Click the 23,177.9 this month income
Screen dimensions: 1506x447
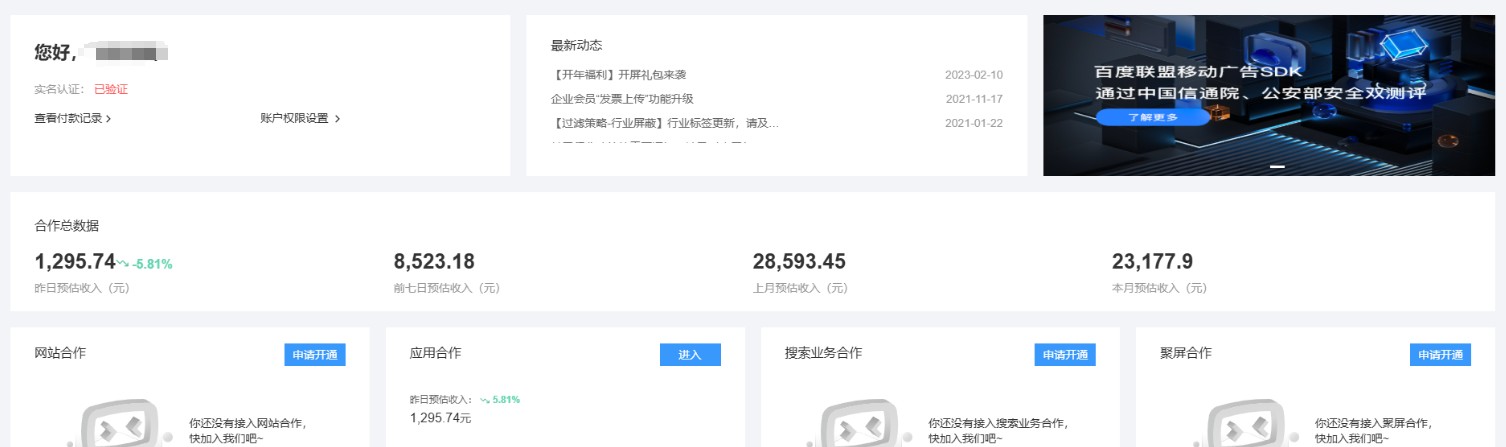[x=1152, y=262]
